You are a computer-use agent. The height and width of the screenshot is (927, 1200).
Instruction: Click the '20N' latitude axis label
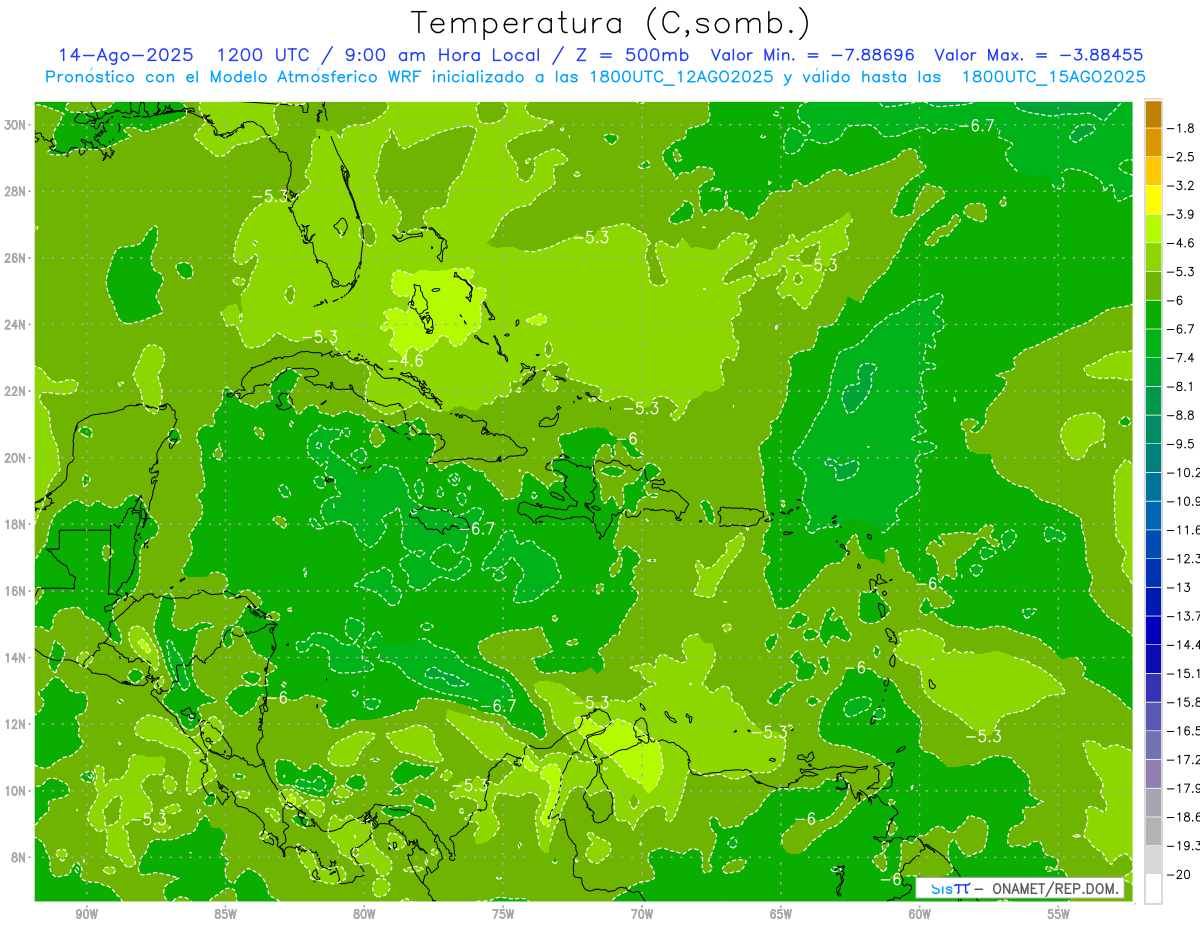tap(17, 458)
